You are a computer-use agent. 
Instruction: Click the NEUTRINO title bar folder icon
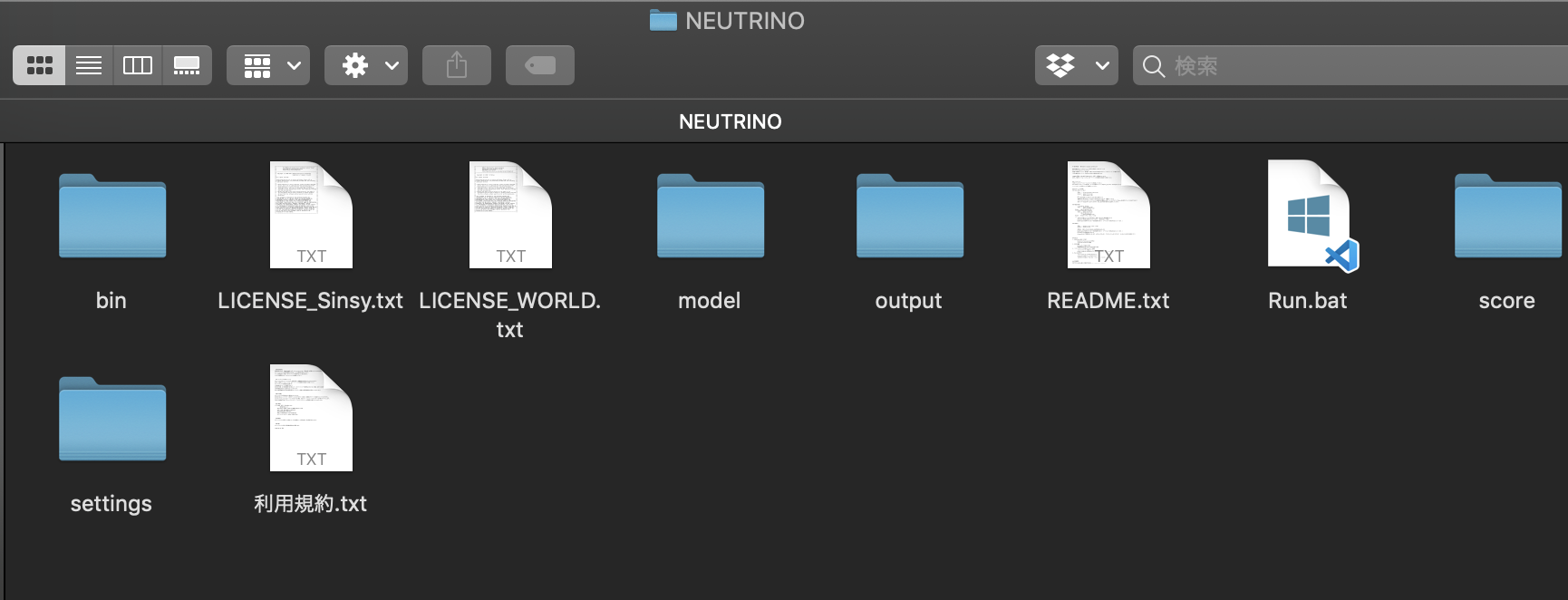[x=663, y=20]
